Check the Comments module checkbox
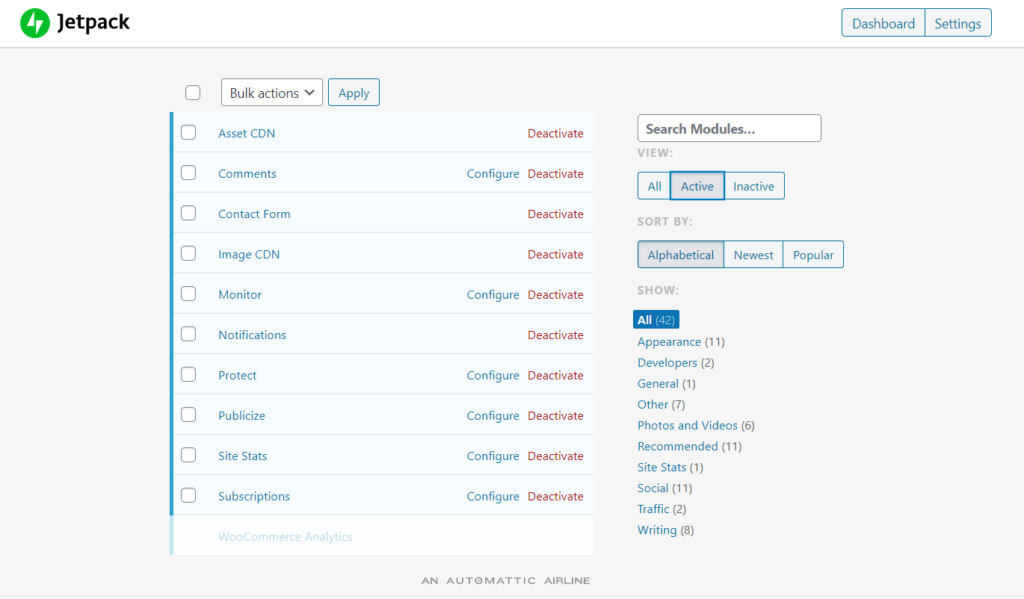Image resolution: width=1024 pixels, height=599 pixels. pos(189,173)
